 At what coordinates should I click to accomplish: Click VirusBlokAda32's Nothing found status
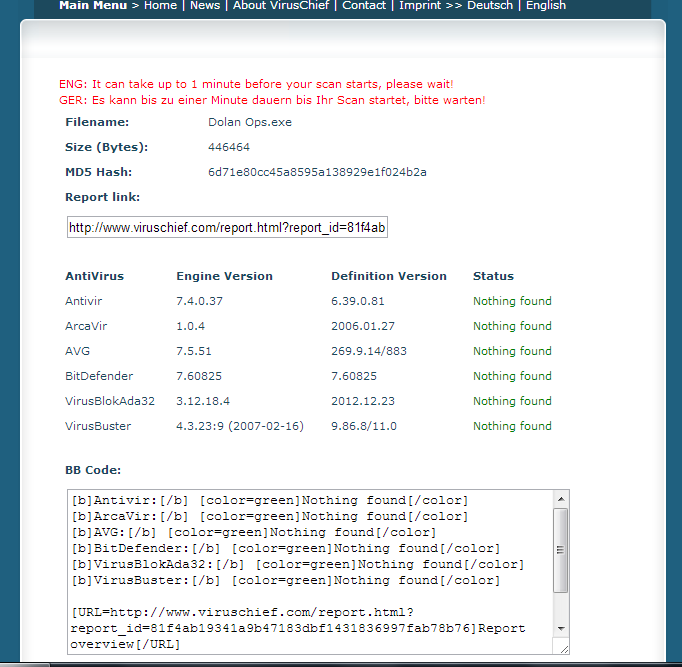[512, 401]
